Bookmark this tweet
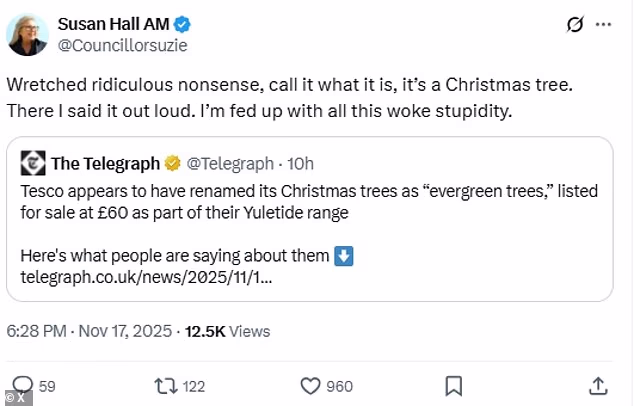 coord(453,385)
